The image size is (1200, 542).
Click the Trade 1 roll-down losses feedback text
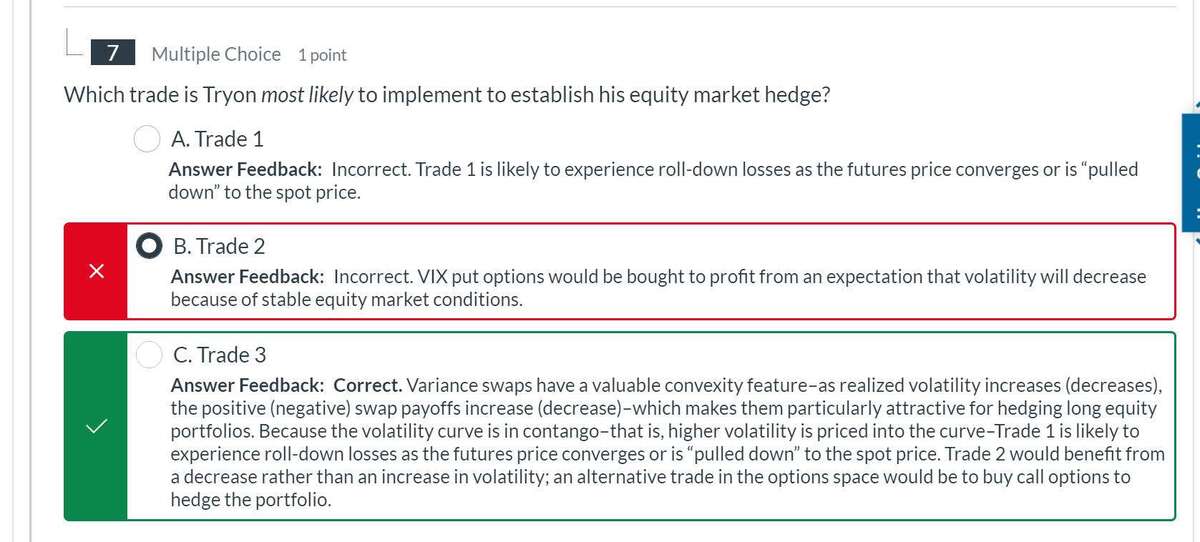[652, 180]
